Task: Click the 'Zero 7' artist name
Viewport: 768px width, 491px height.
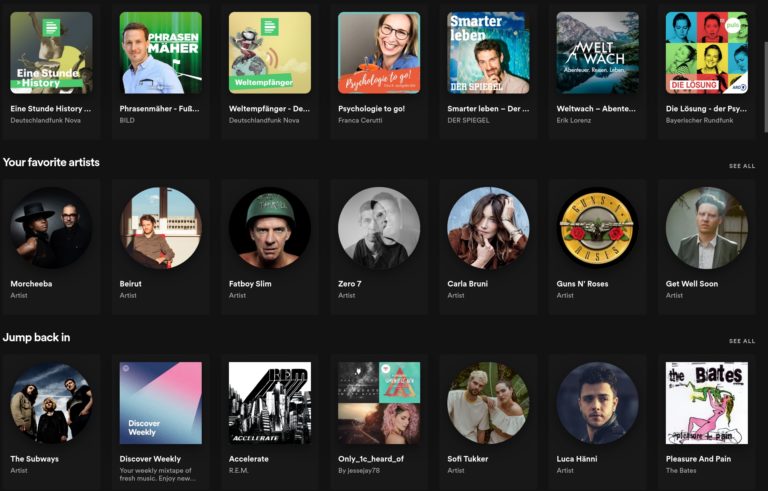Action: click(350, 284)
